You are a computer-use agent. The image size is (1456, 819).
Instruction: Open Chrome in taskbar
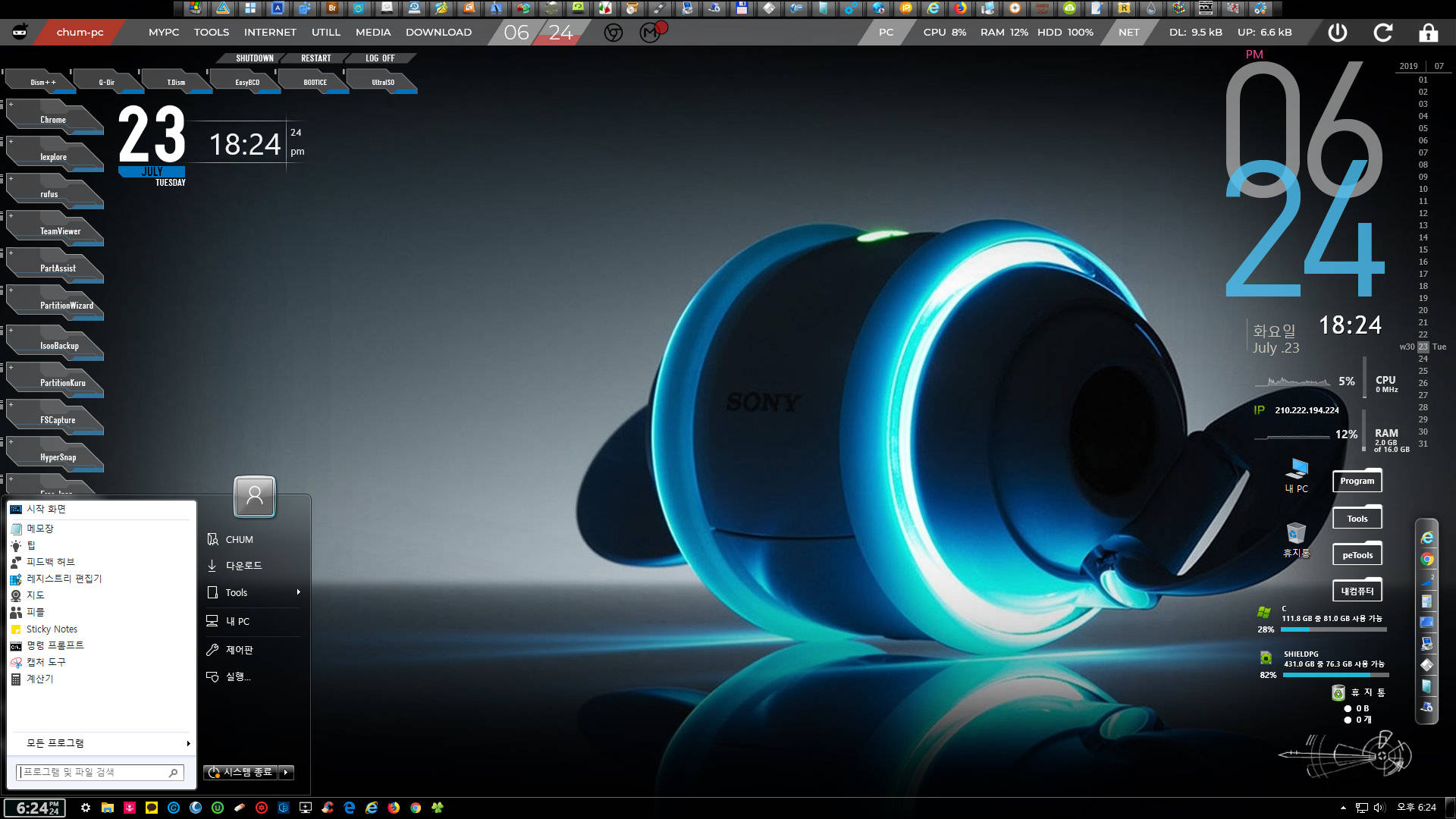(x=416, y=808)
